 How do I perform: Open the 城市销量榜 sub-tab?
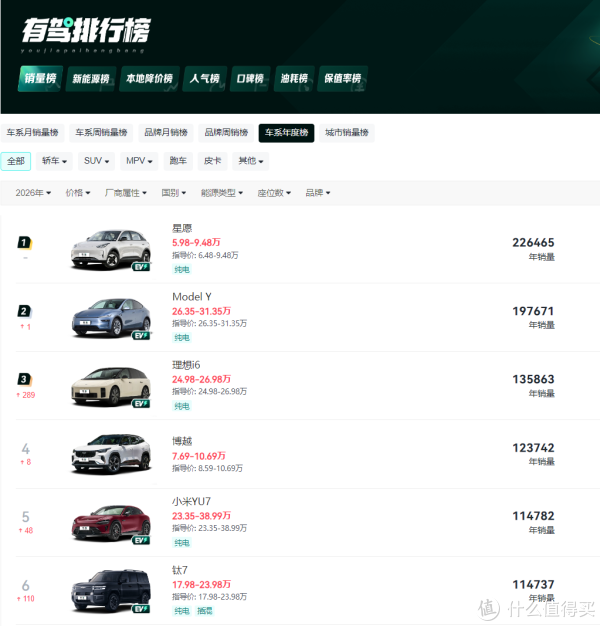click(347, 133)
